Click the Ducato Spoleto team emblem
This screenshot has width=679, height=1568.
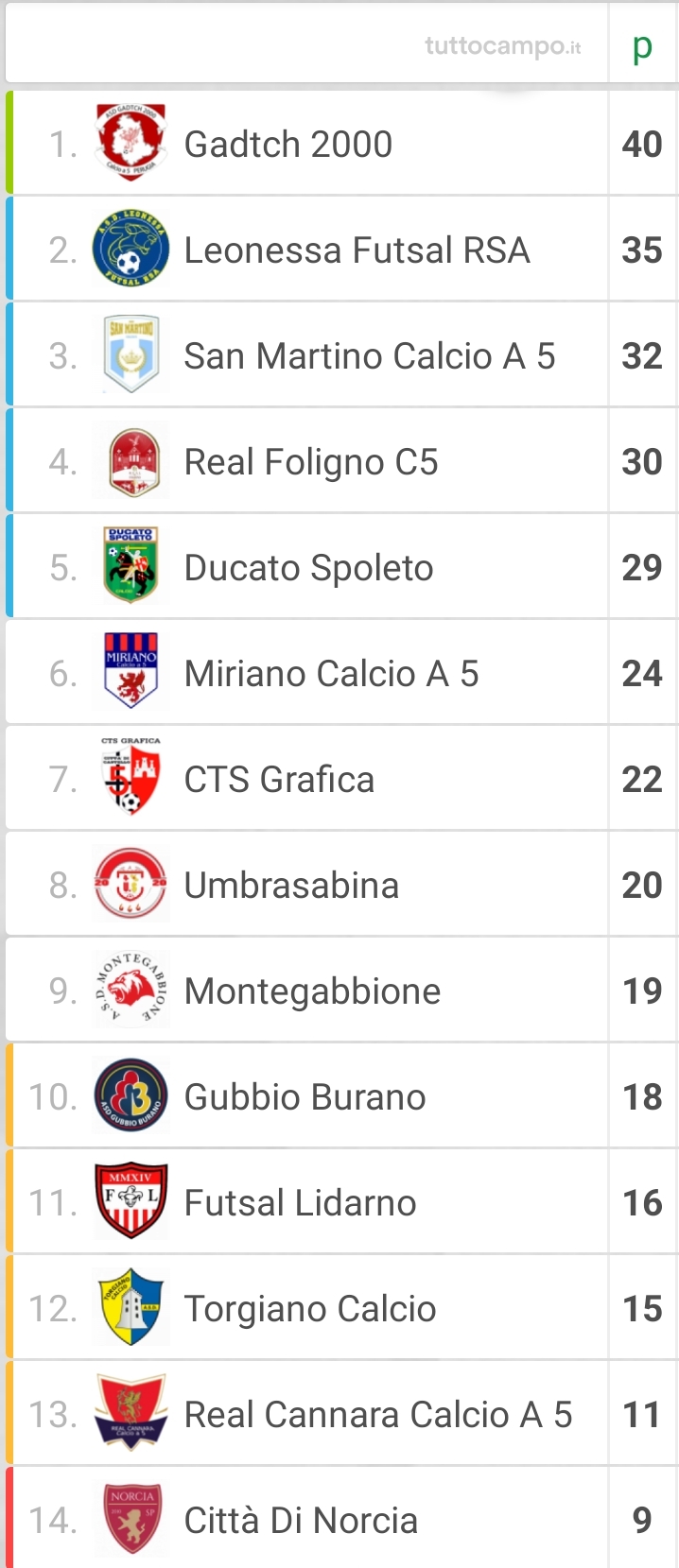[131, 566]
